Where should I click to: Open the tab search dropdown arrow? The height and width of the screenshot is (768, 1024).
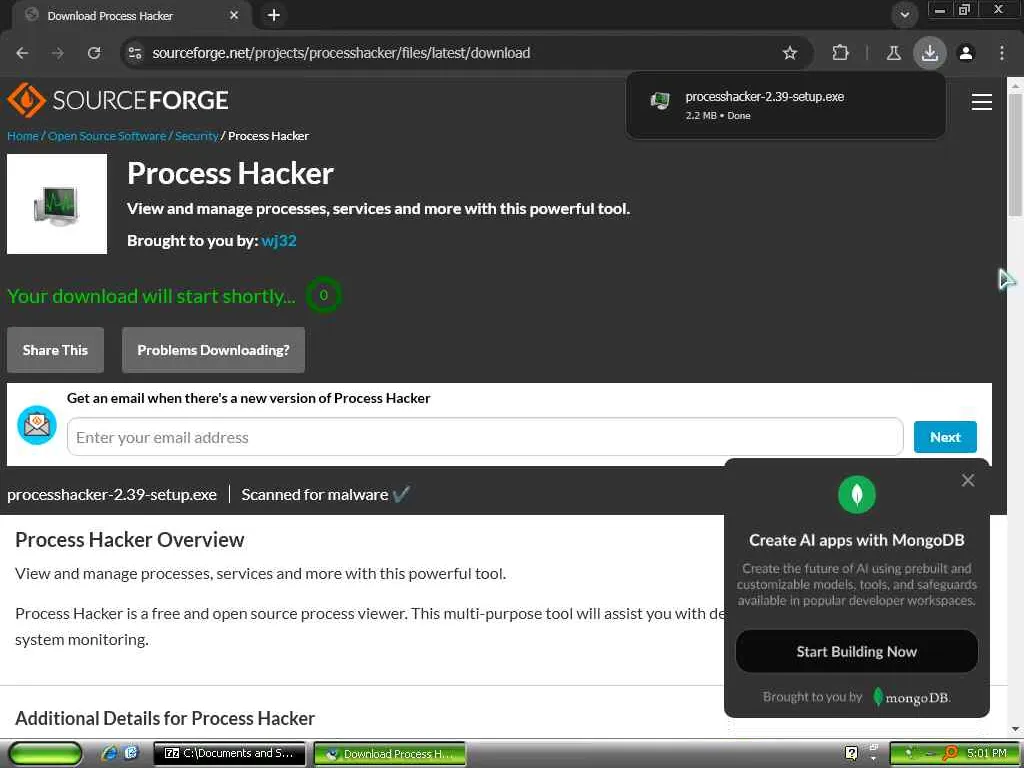904,15
